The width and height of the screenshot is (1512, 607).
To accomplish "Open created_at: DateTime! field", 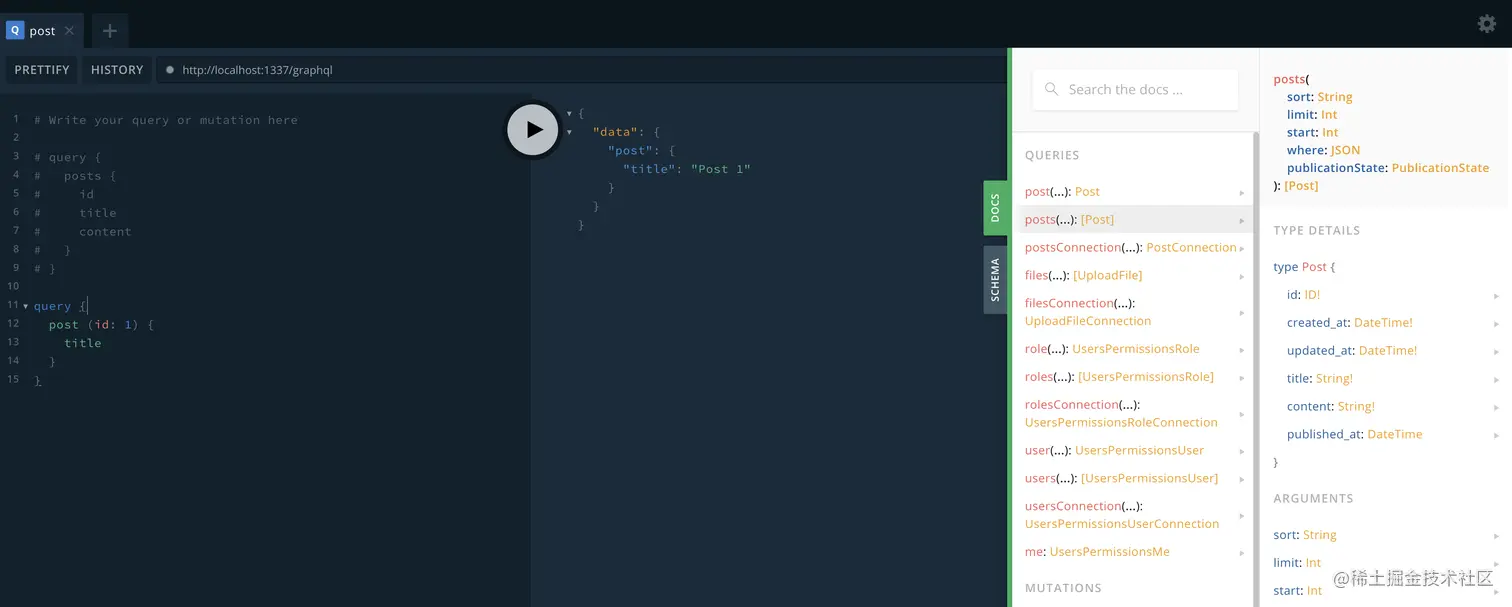I will [x=1386, y=323].
